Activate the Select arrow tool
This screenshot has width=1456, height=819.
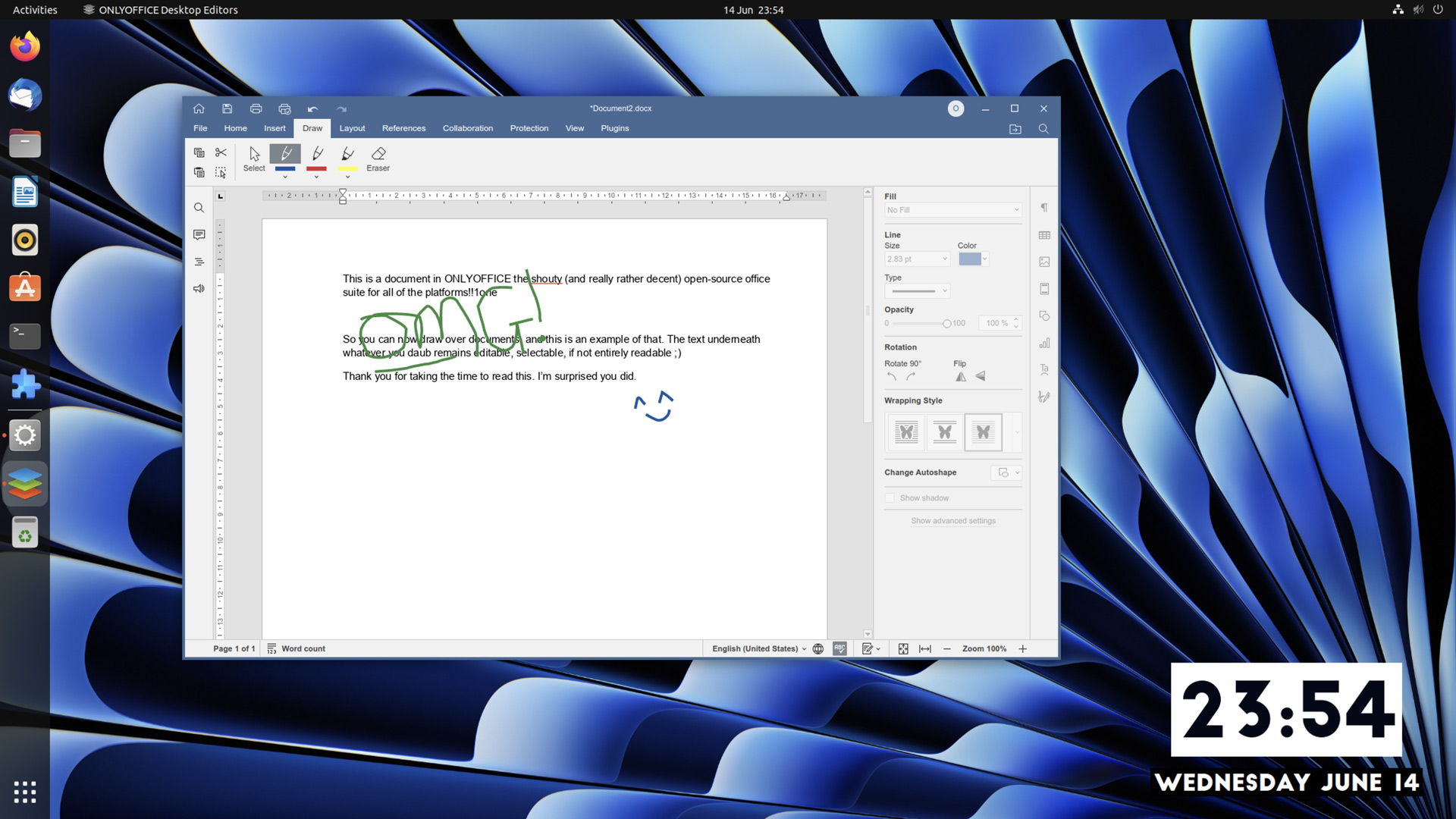coord(254,159)
